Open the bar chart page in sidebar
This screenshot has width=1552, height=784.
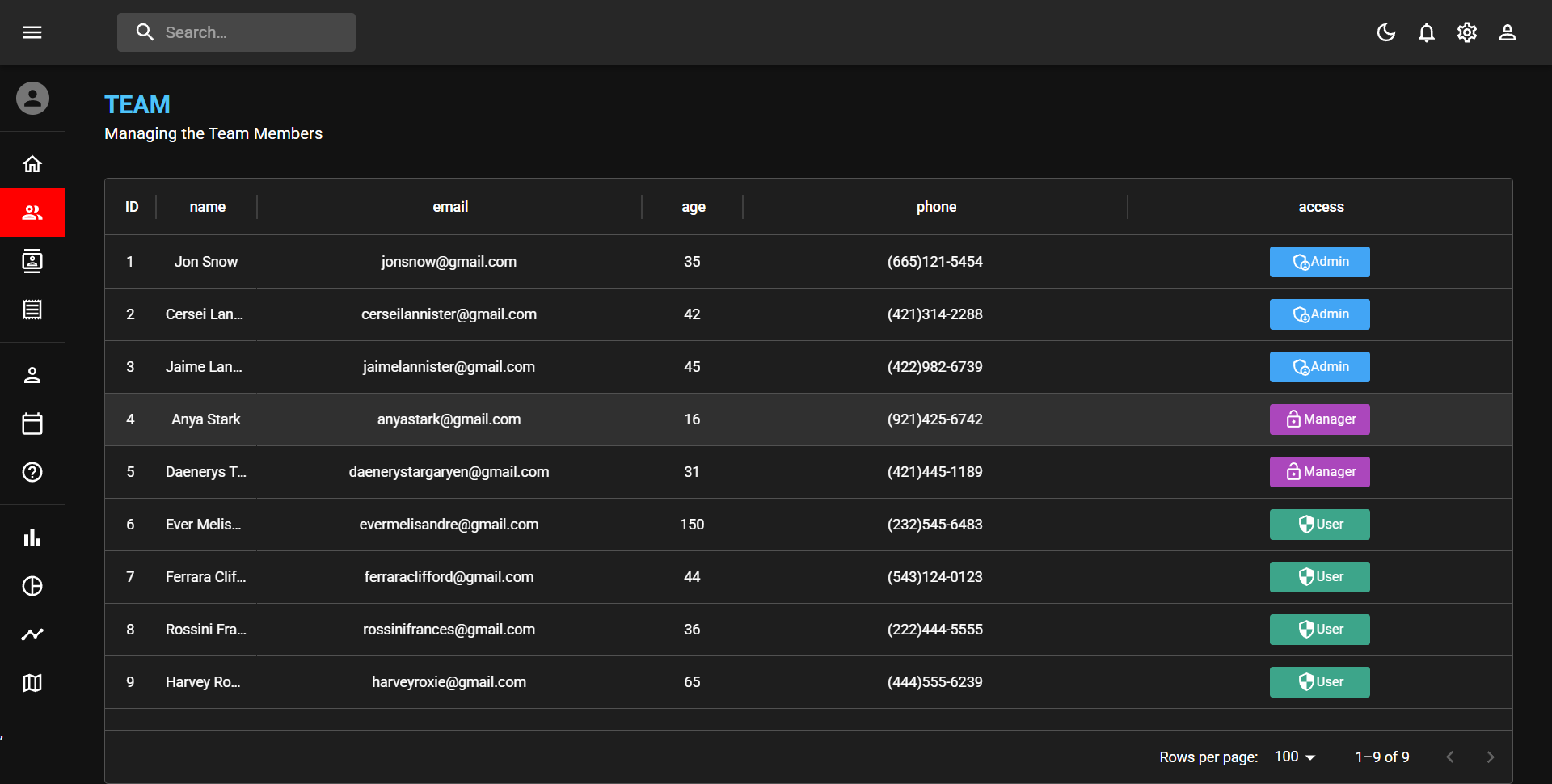pyautogui.click(x=32, y=537)
